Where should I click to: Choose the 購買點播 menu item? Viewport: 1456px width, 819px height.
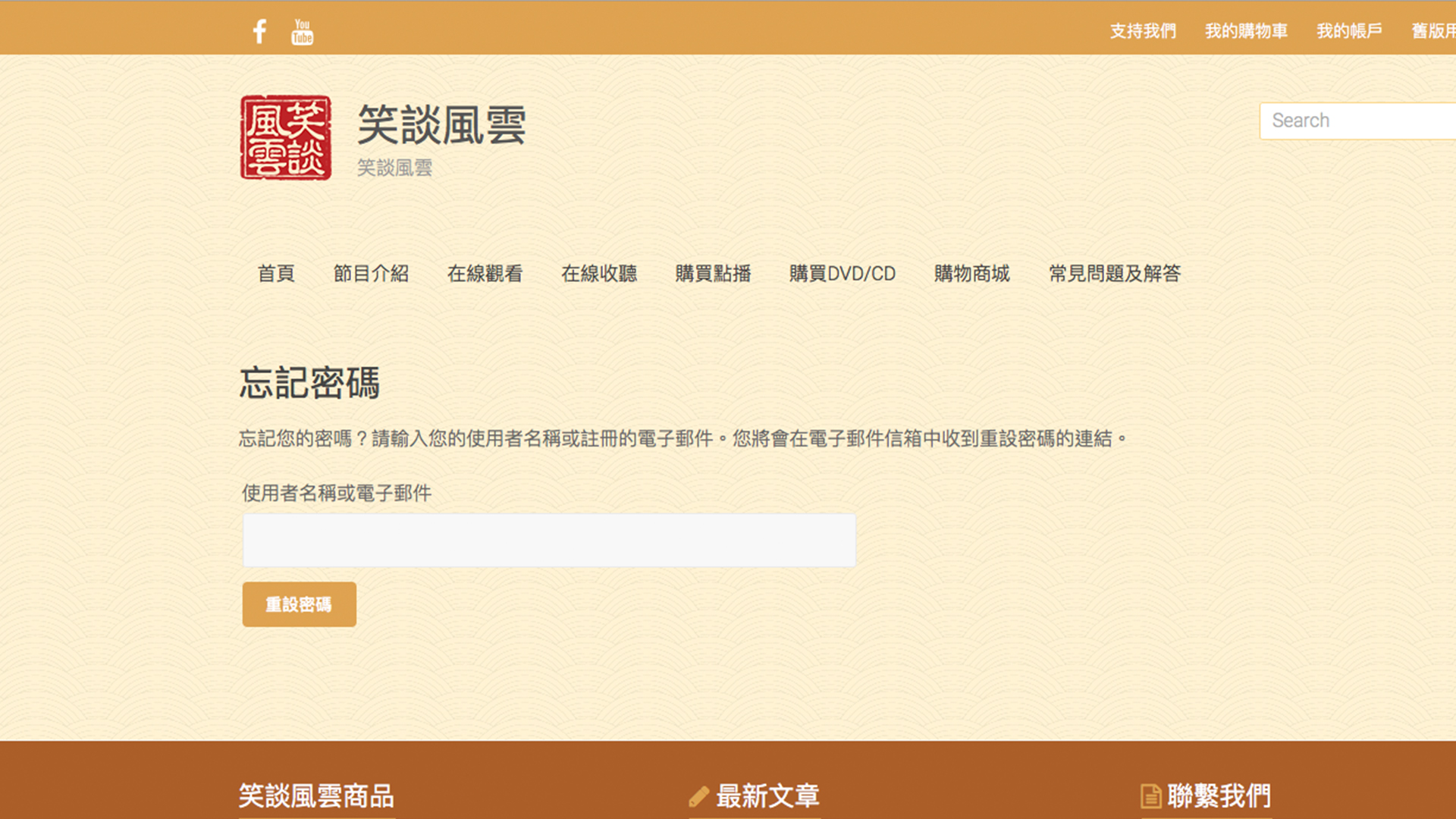[713, 274]
